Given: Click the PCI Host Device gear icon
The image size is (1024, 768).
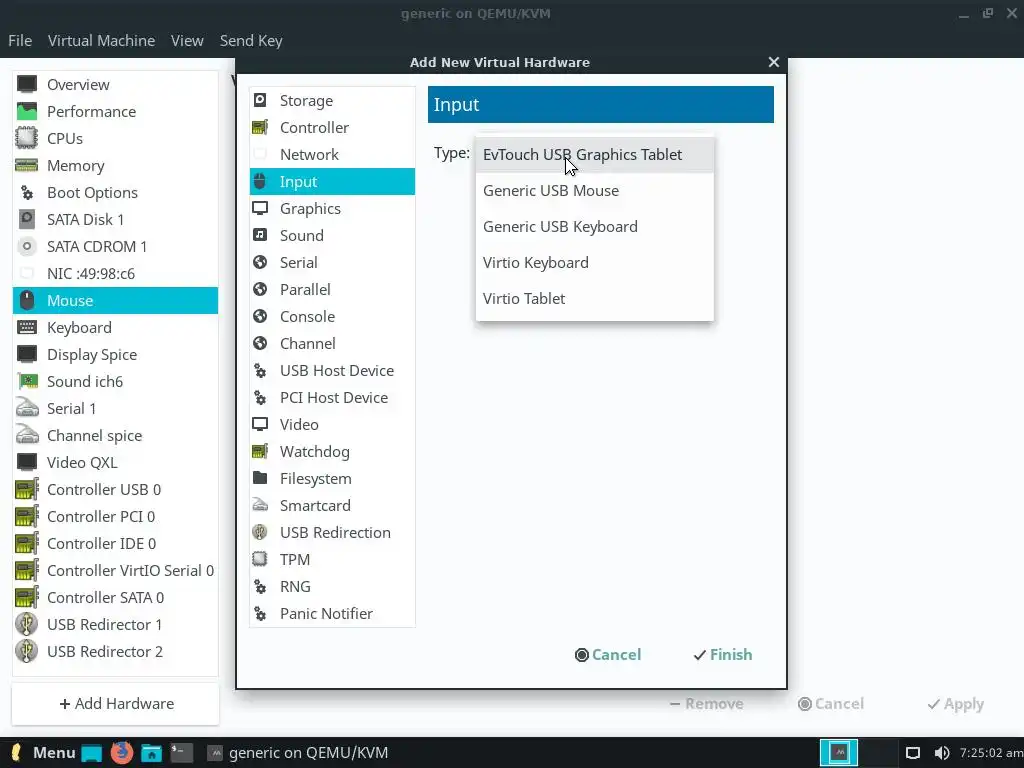Looking at the screenshot, I should click(260, 397).
